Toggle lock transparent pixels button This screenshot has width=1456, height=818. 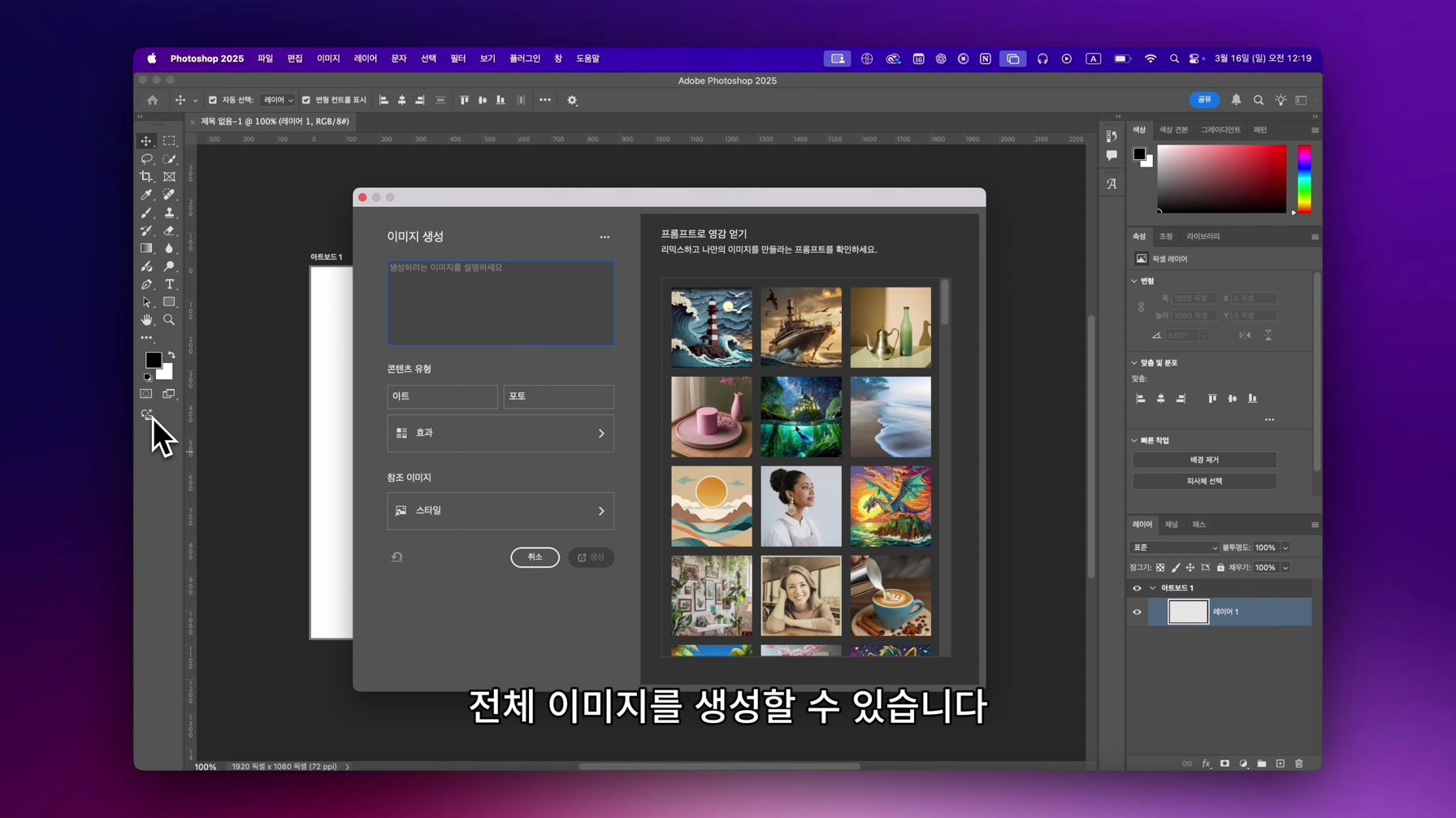pos(1160,568)
